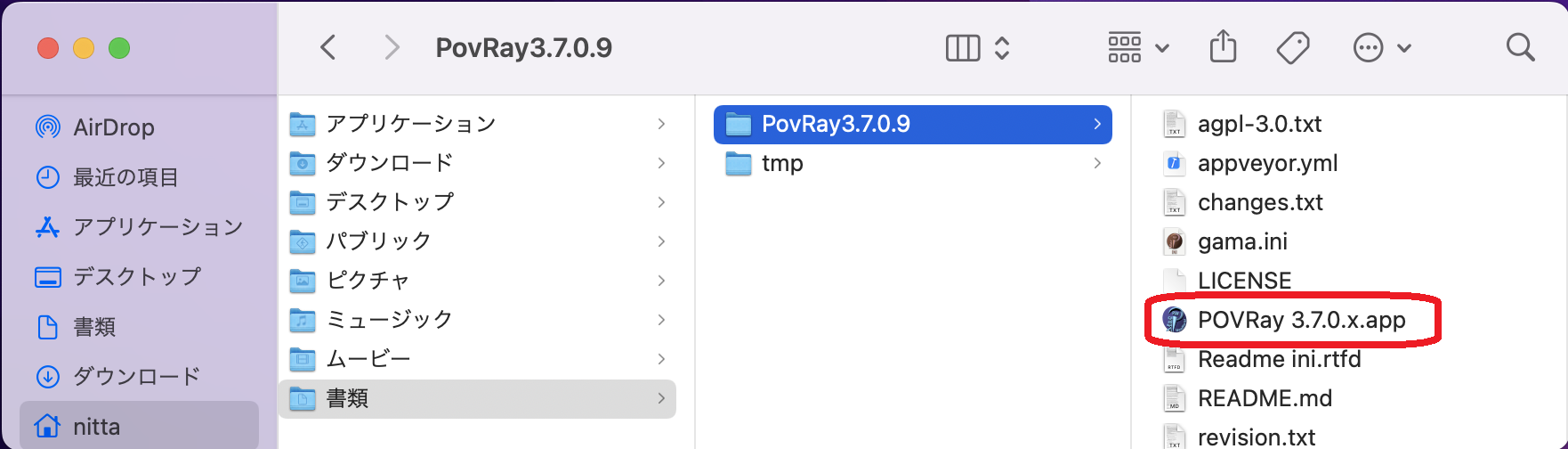1568x449 pixels.
Task: Select ダウンロード in the sidebar
Action: click(135, 377)
